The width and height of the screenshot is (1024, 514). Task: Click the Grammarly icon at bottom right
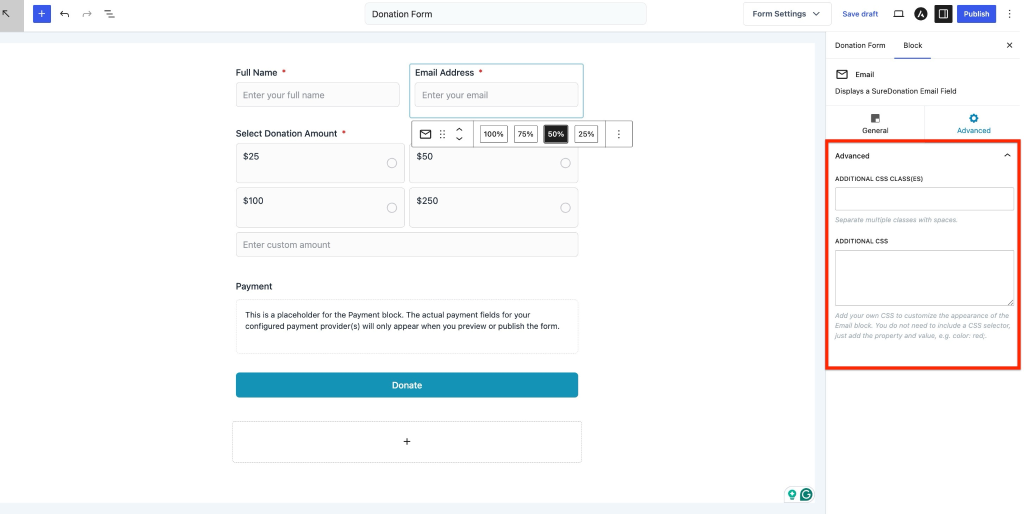pyautogui.click(x=806, y=494)
